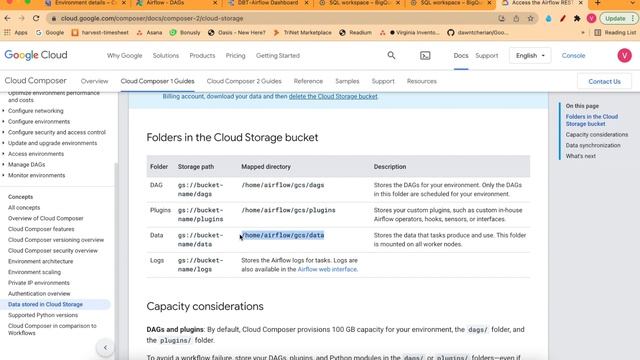The height and width of the screenshot is (360, 640).
Task: Activate Cloud Shell from the terminal icon
Action: [x=425, y=56]
